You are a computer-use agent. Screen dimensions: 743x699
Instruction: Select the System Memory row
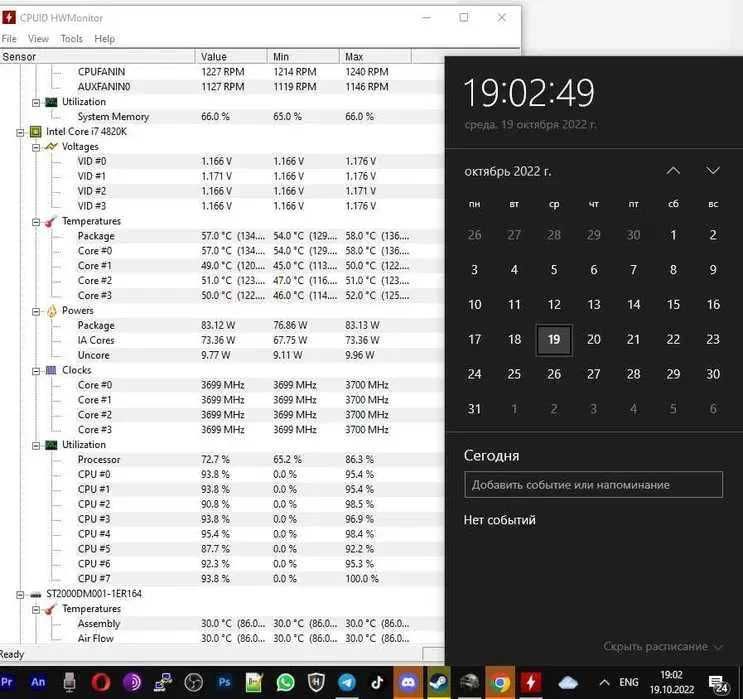(222, 117)
